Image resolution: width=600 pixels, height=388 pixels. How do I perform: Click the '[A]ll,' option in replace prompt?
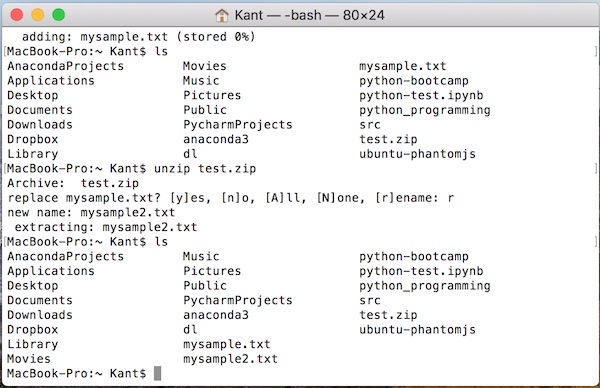[x=286, y=198]
